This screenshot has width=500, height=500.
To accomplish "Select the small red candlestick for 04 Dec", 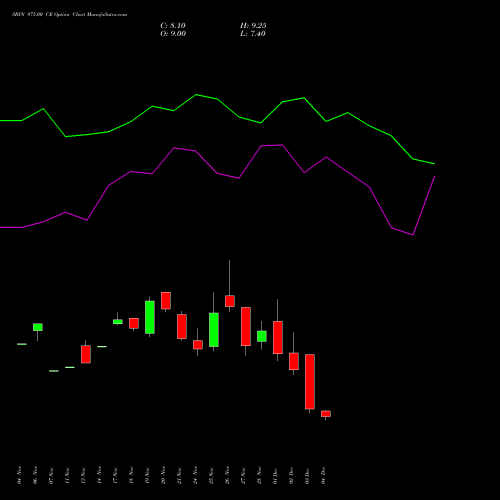I will 326,414.
